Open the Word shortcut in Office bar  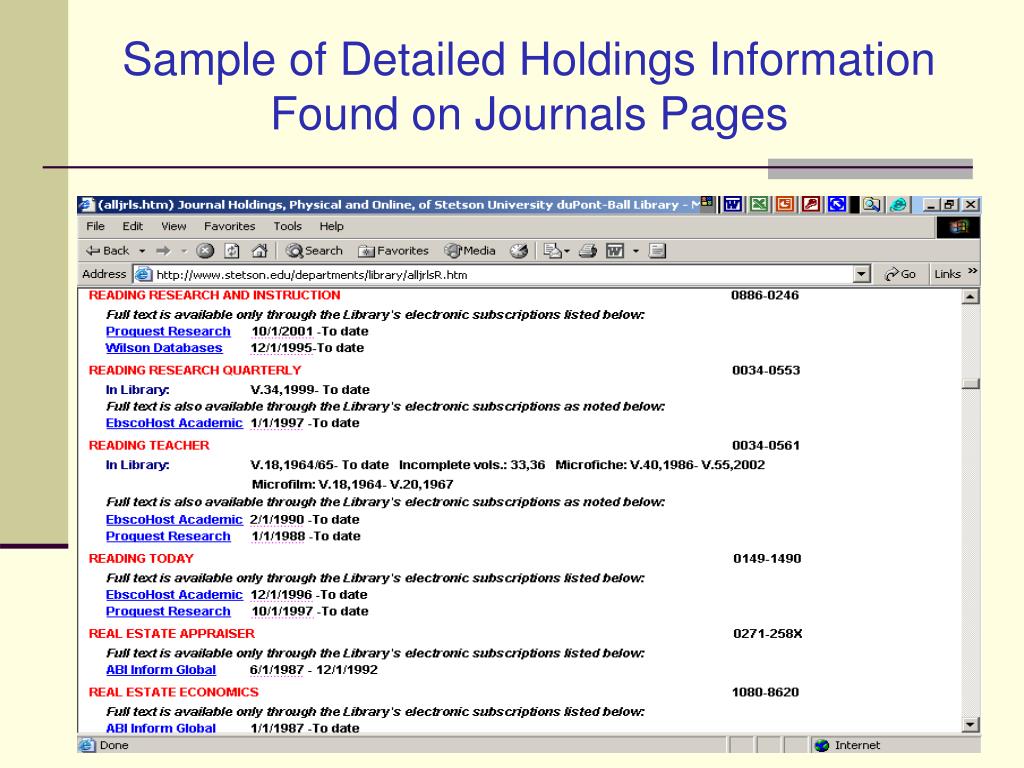pos(733,205)
